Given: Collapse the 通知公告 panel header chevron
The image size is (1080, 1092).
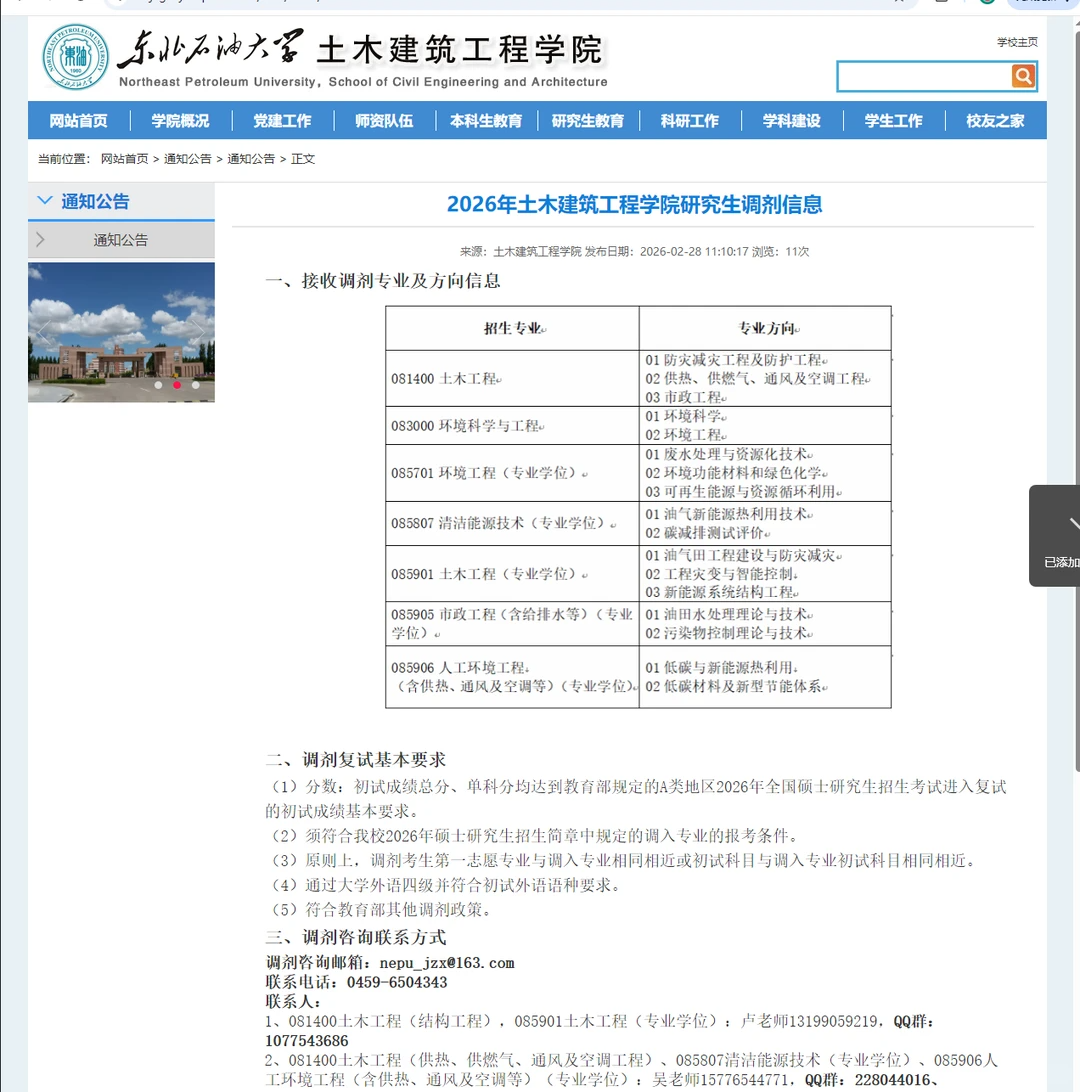Looking at the screenshot, I should pos(44,199).
